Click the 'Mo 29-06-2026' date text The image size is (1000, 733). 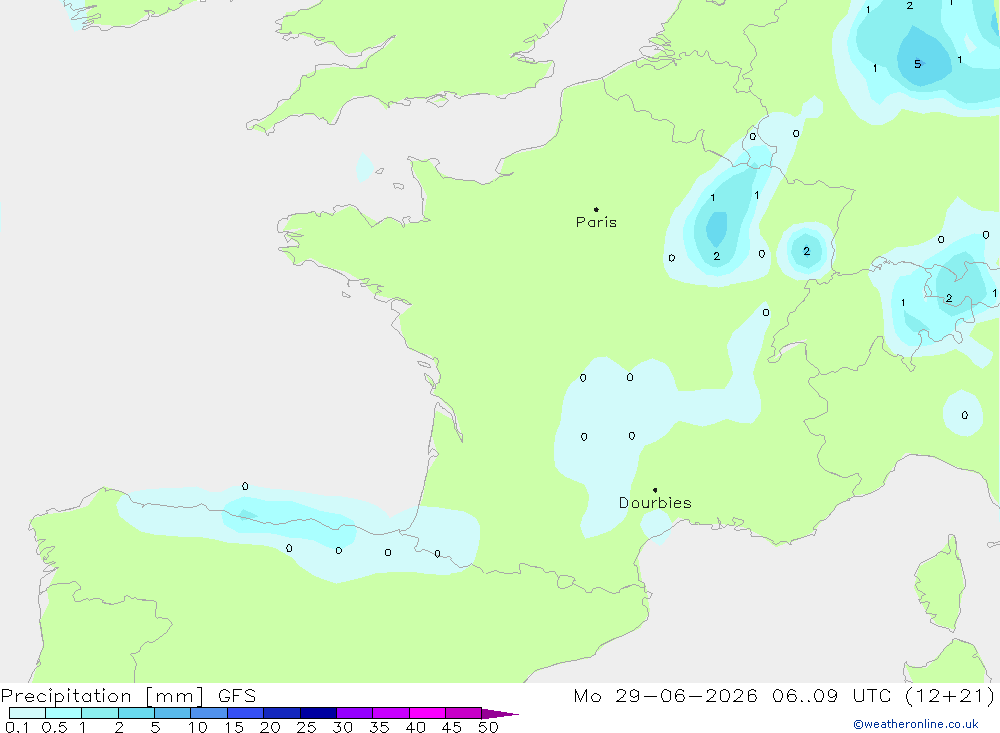tap(665, 695)
